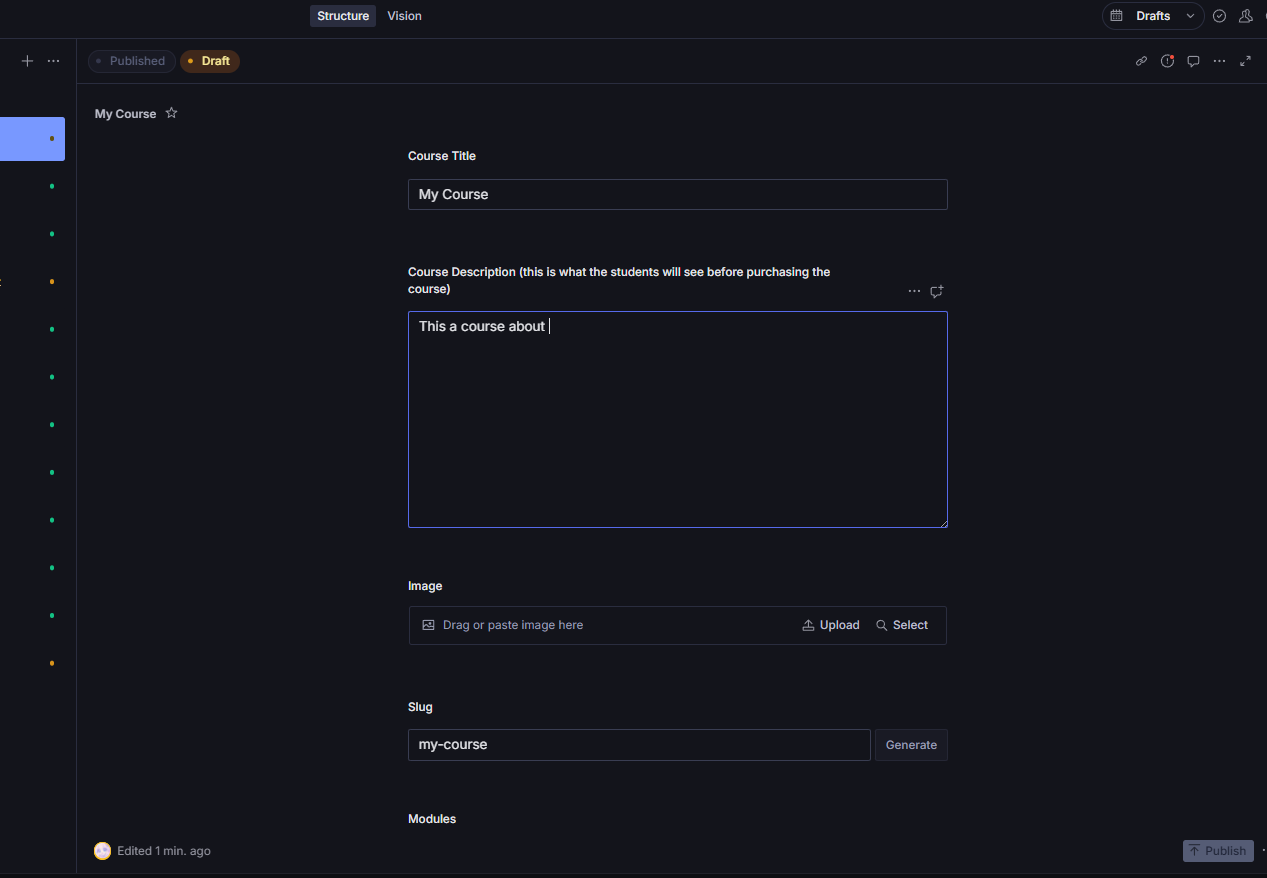
Task: Switch to the Vision tab
Action: click(404, 16)
